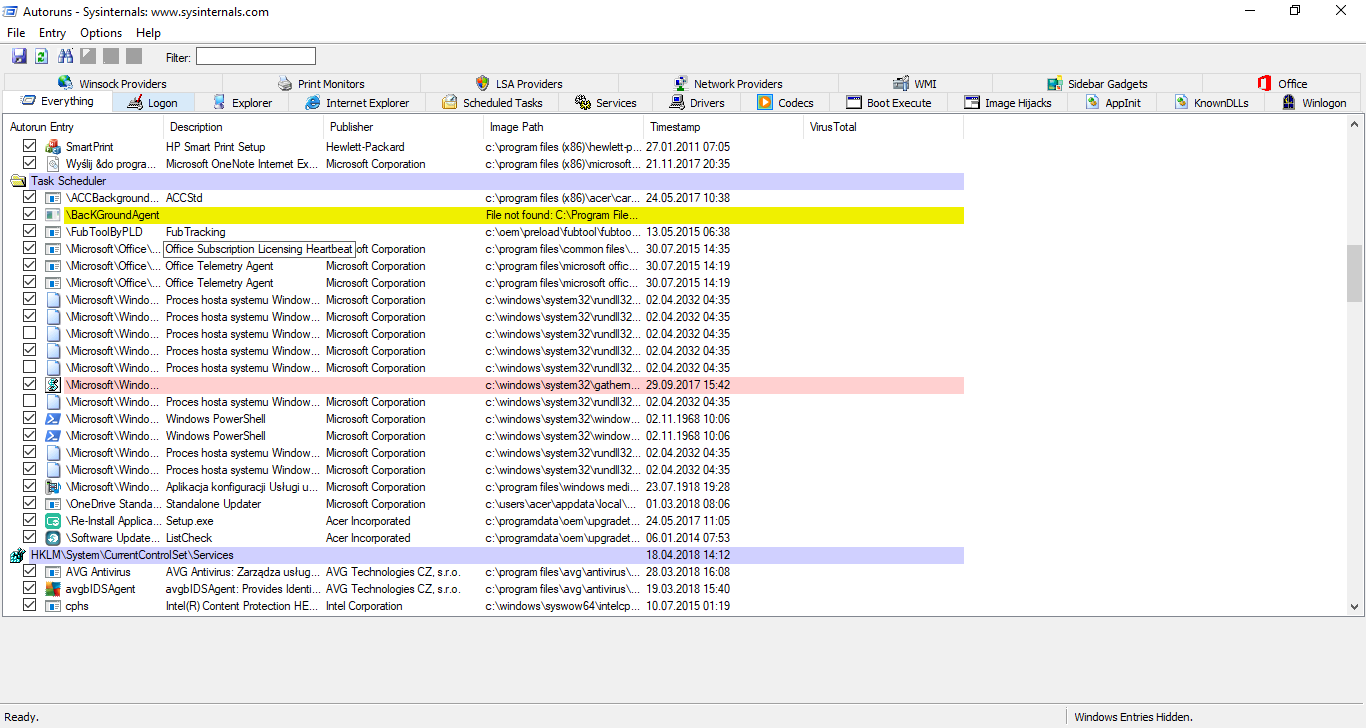Uncheck the Wyślij &do progra... checkbox

pos(30,164)
